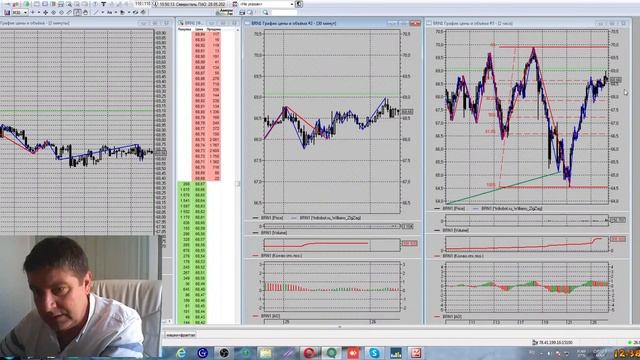Click the green globe connection icon in toolbar

[x=27, y=4]
